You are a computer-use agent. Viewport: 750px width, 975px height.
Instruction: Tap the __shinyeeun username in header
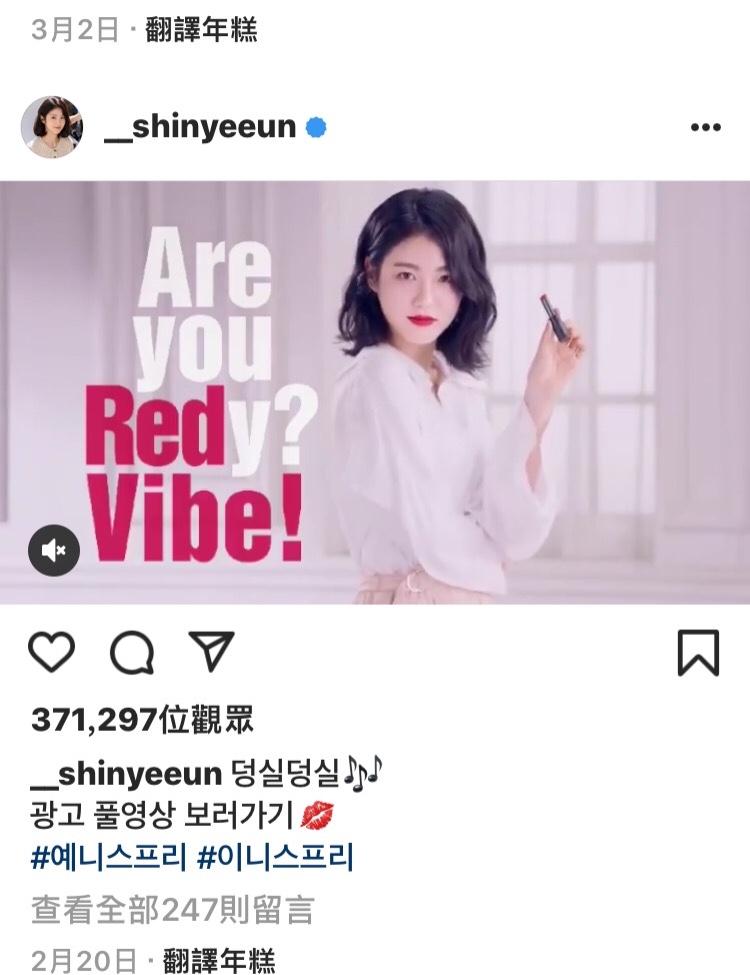point(200,127)
